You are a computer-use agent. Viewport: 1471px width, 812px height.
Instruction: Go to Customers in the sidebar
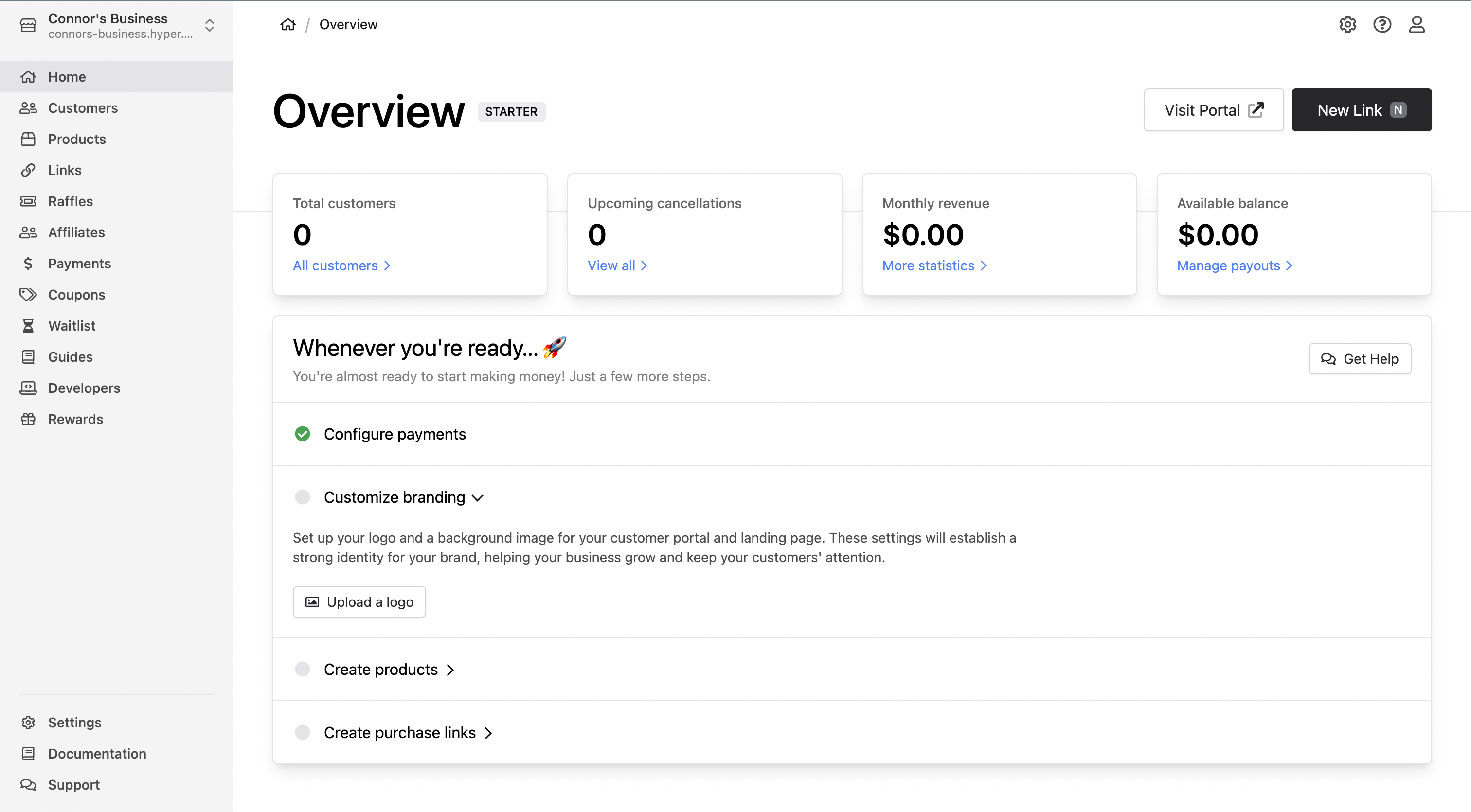83,108
